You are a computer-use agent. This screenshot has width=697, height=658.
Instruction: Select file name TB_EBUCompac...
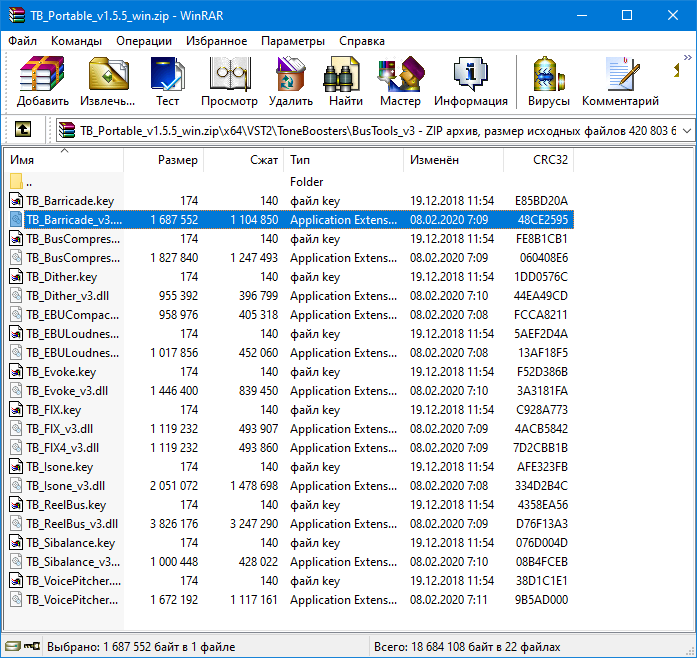tap(72, 315)
